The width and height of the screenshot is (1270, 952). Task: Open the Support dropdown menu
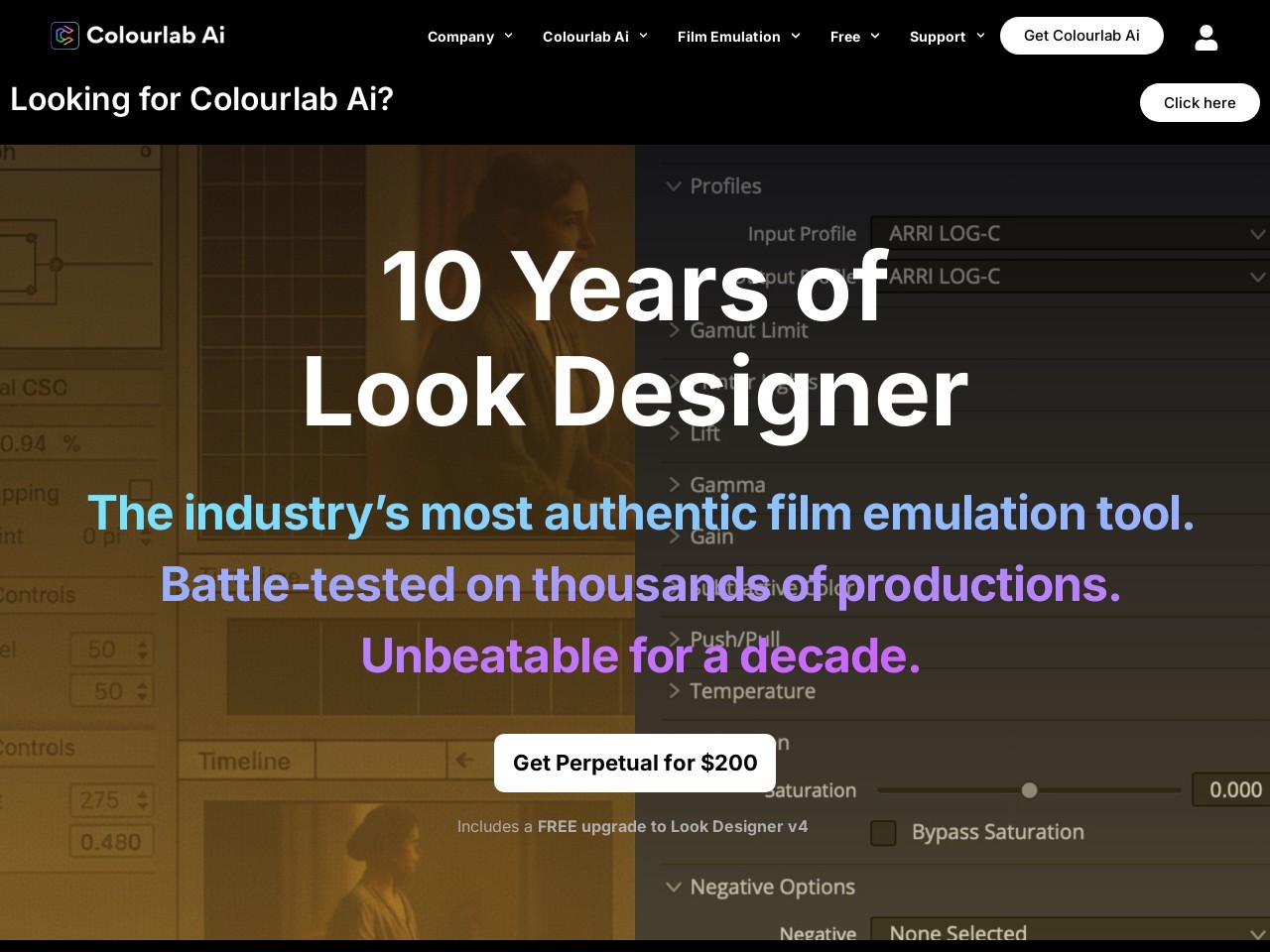[x=947, y=37]
